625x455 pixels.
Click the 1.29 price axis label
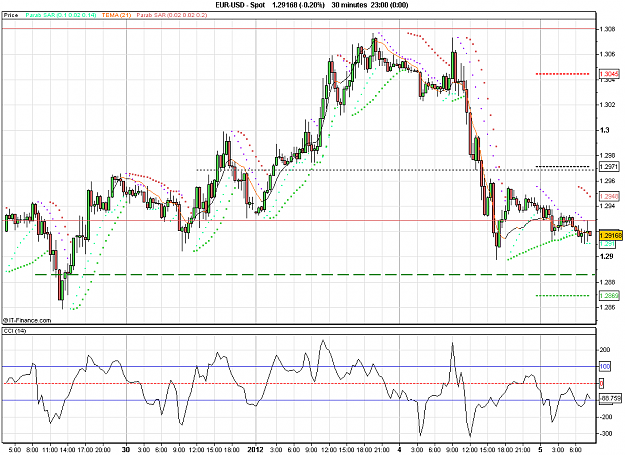(x=605, y=256)
